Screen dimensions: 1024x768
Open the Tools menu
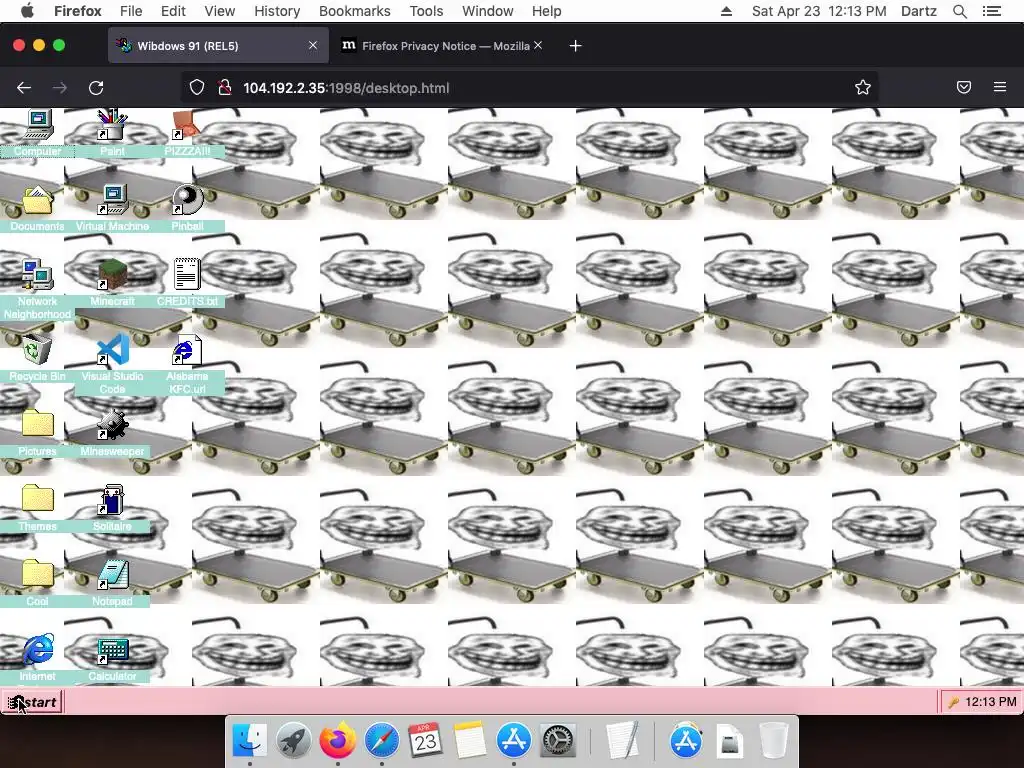point(426,11)
